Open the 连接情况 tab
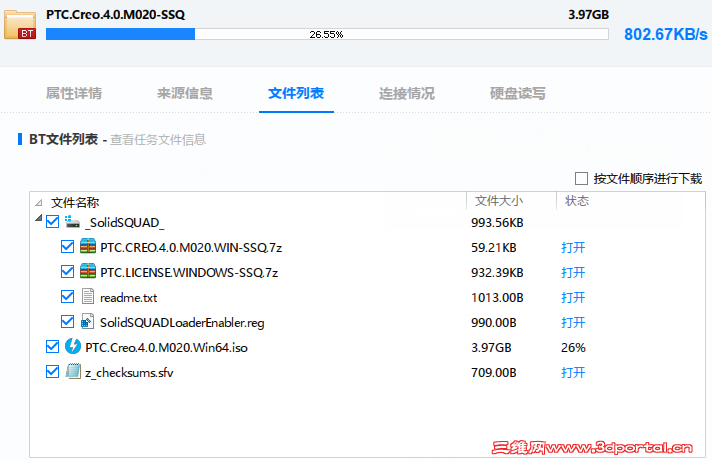Screen dimensions: 712x461 (407, 93)
